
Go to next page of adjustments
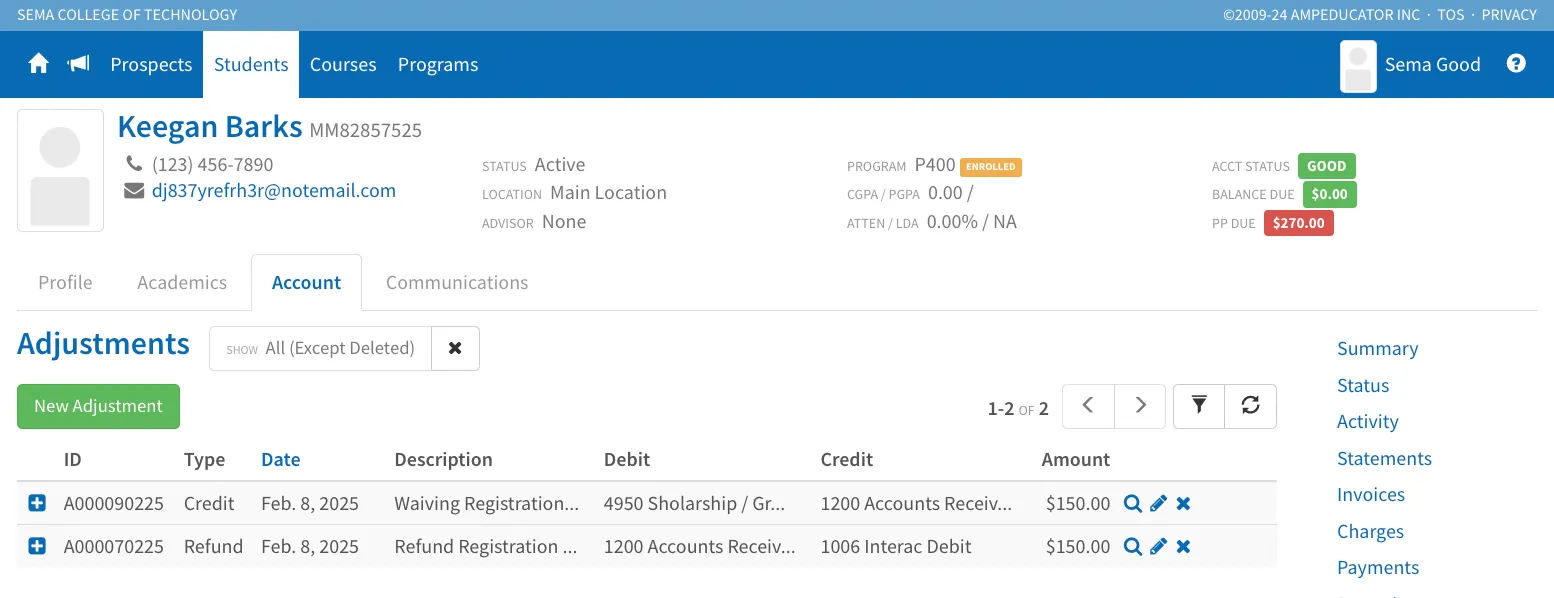coord(1140,406)
